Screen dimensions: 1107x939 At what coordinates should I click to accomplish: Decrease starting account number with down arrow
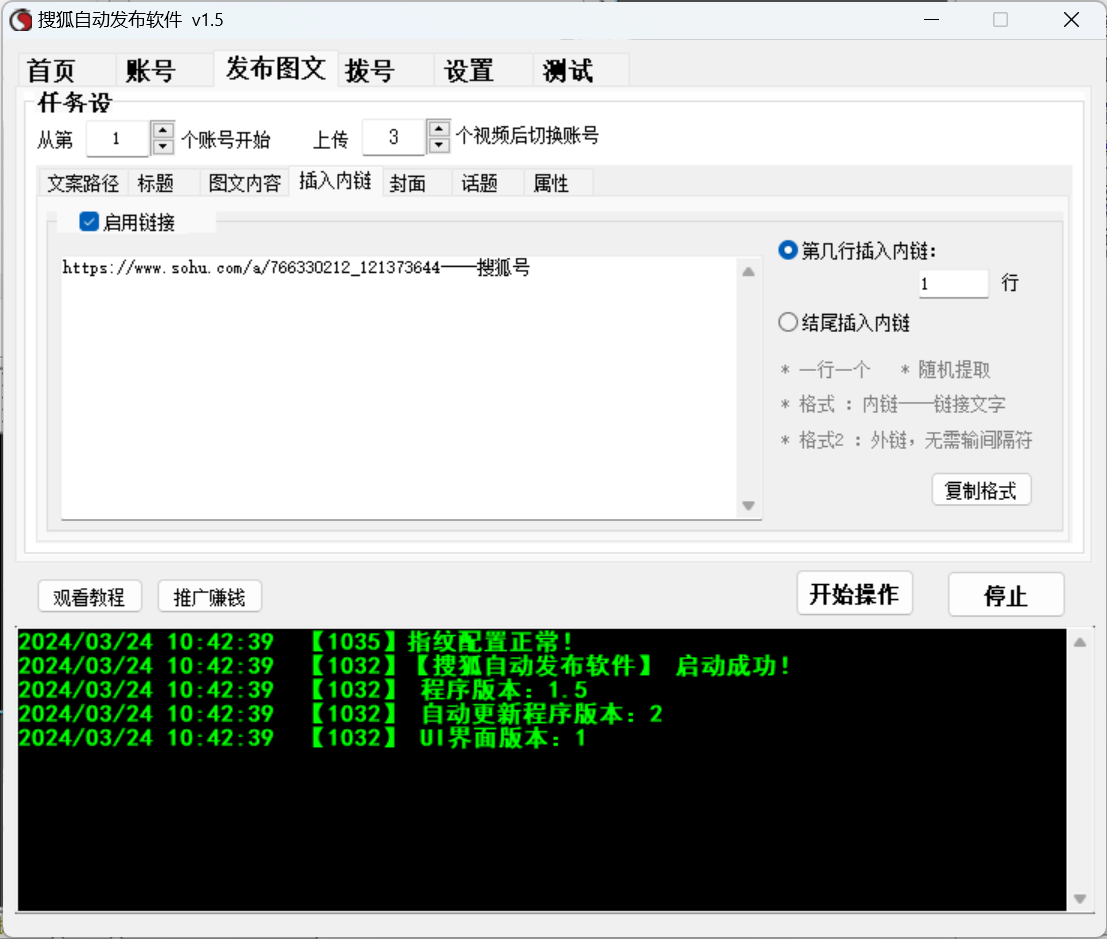pos(163,145)
